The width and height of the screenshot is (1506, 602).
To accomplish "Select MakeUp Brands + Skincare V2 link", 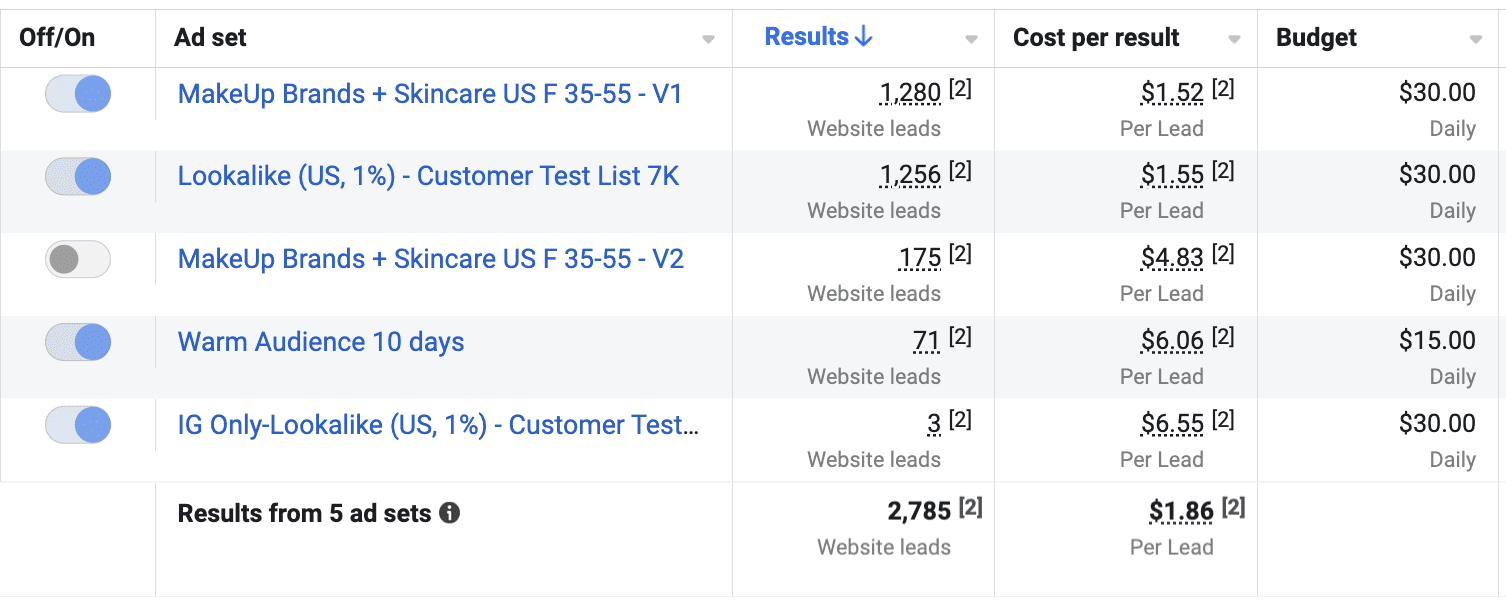I will coord(430,260).
